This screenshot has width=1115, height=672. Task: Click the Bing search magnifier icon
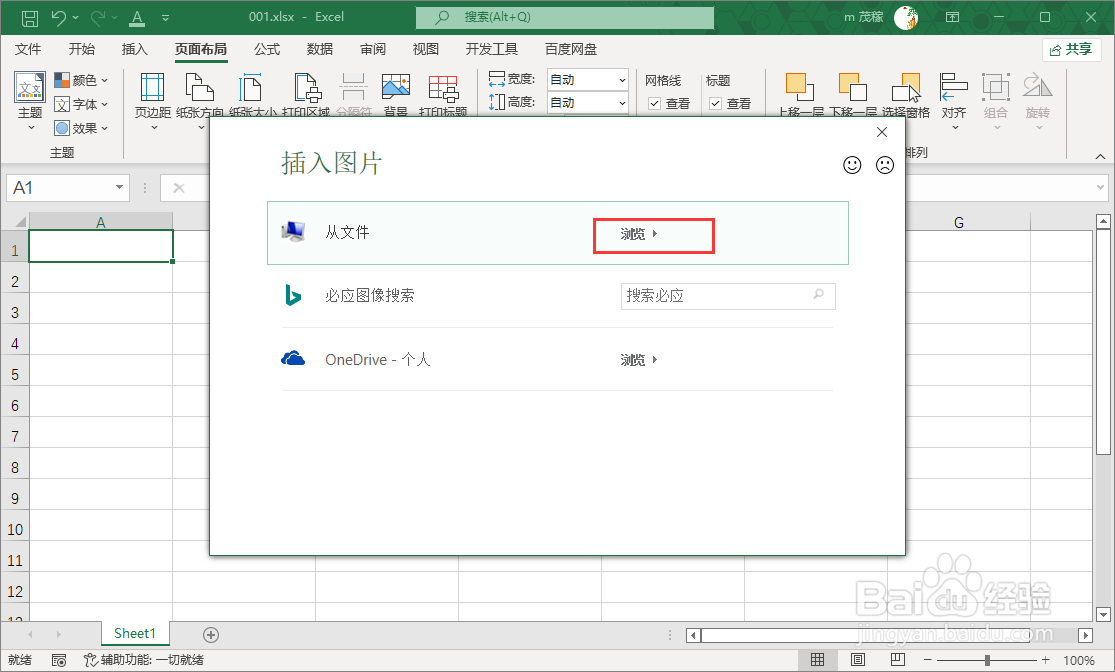(x=818, y=294)
